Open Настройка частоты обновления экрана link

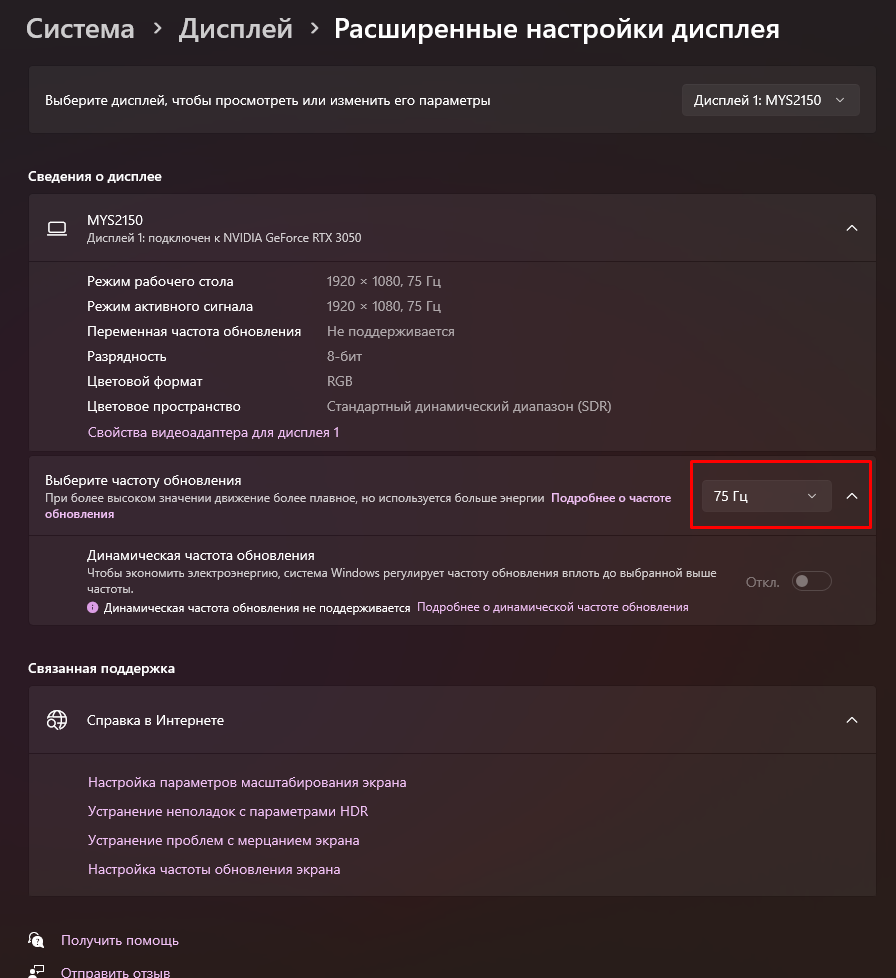(214, 869)
